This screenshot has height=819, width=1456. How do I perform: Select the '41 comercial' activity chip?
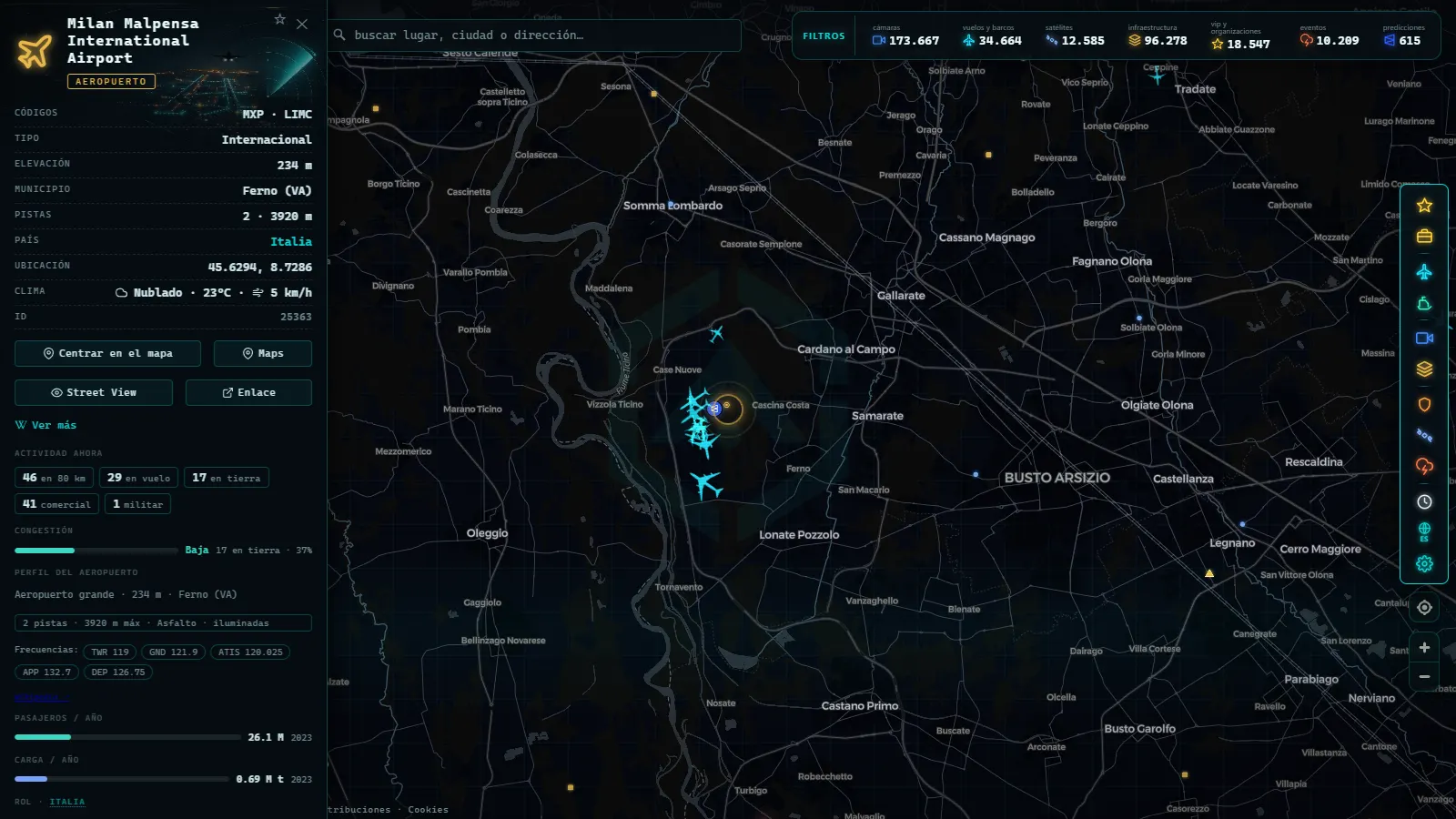click(x=56, y=504)
